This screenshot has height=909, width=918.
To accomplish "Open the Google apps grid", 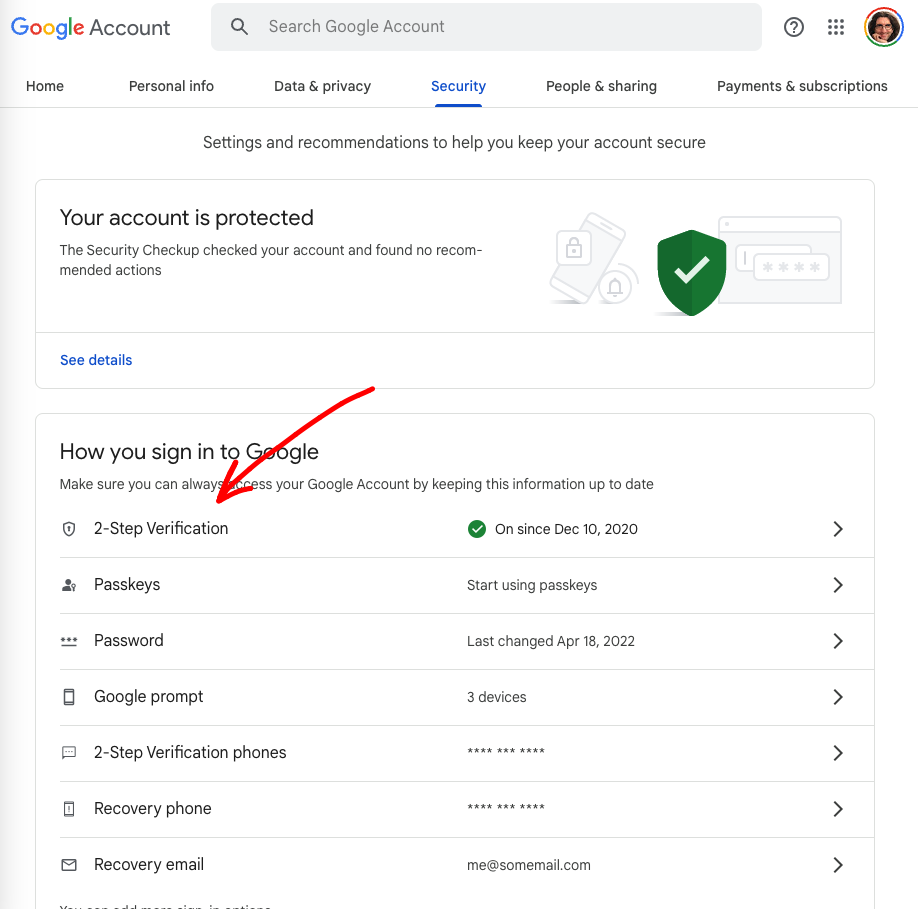I will pos(836,27).
